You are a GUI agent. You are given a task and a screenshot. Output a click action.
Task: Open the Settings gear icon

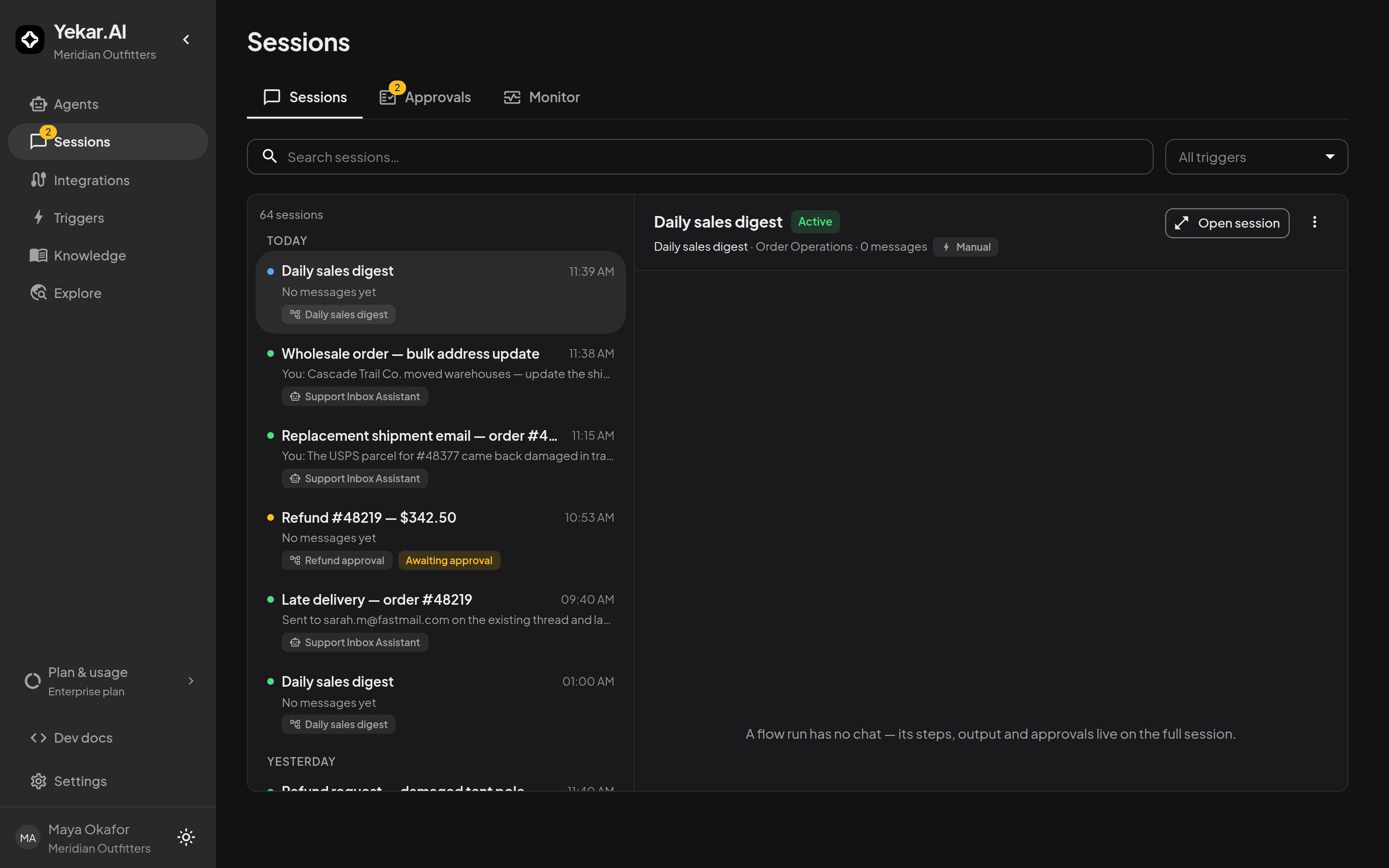tap(39, 781)
